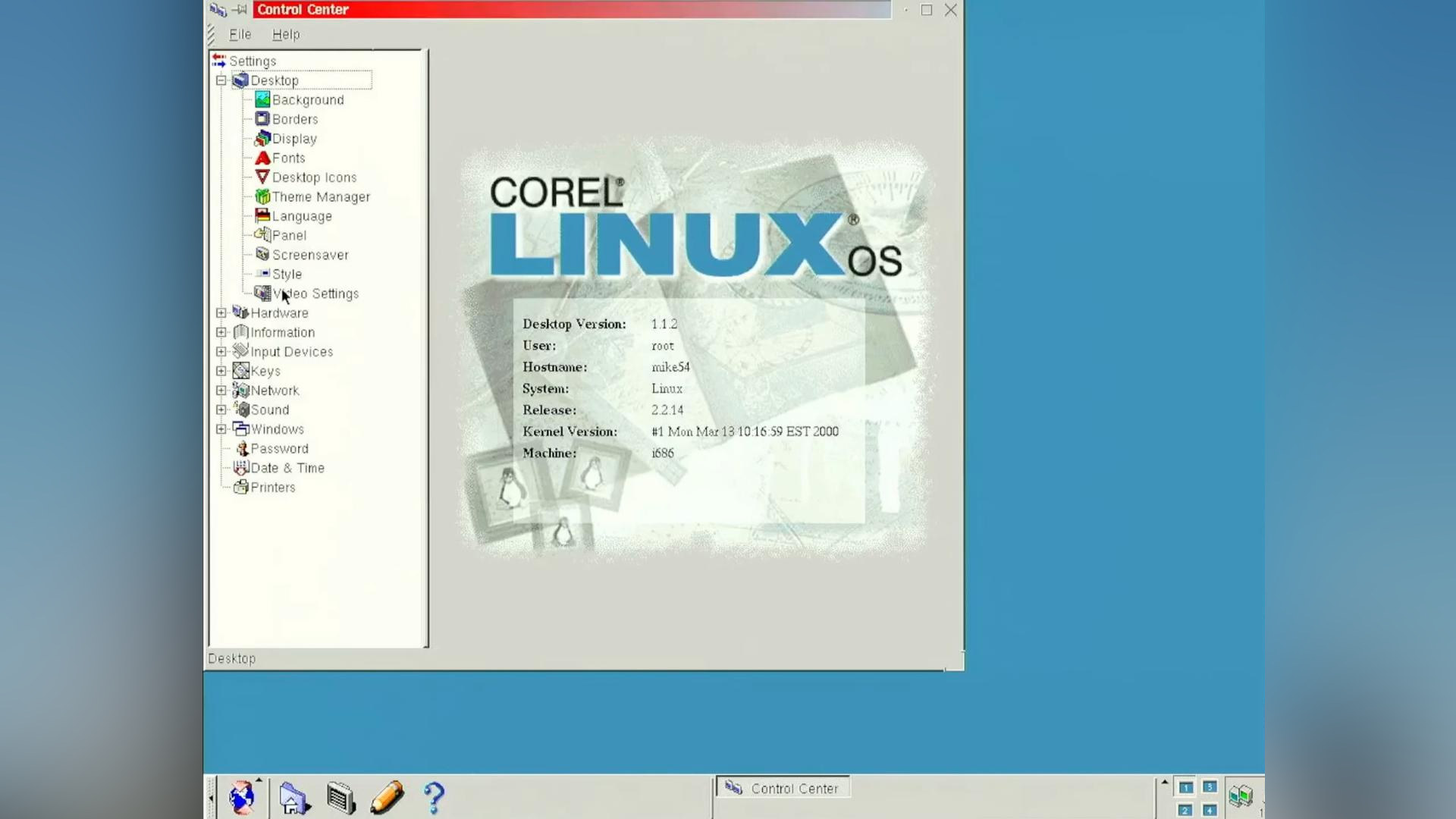Open the Display settings icon

pos(262,138)
